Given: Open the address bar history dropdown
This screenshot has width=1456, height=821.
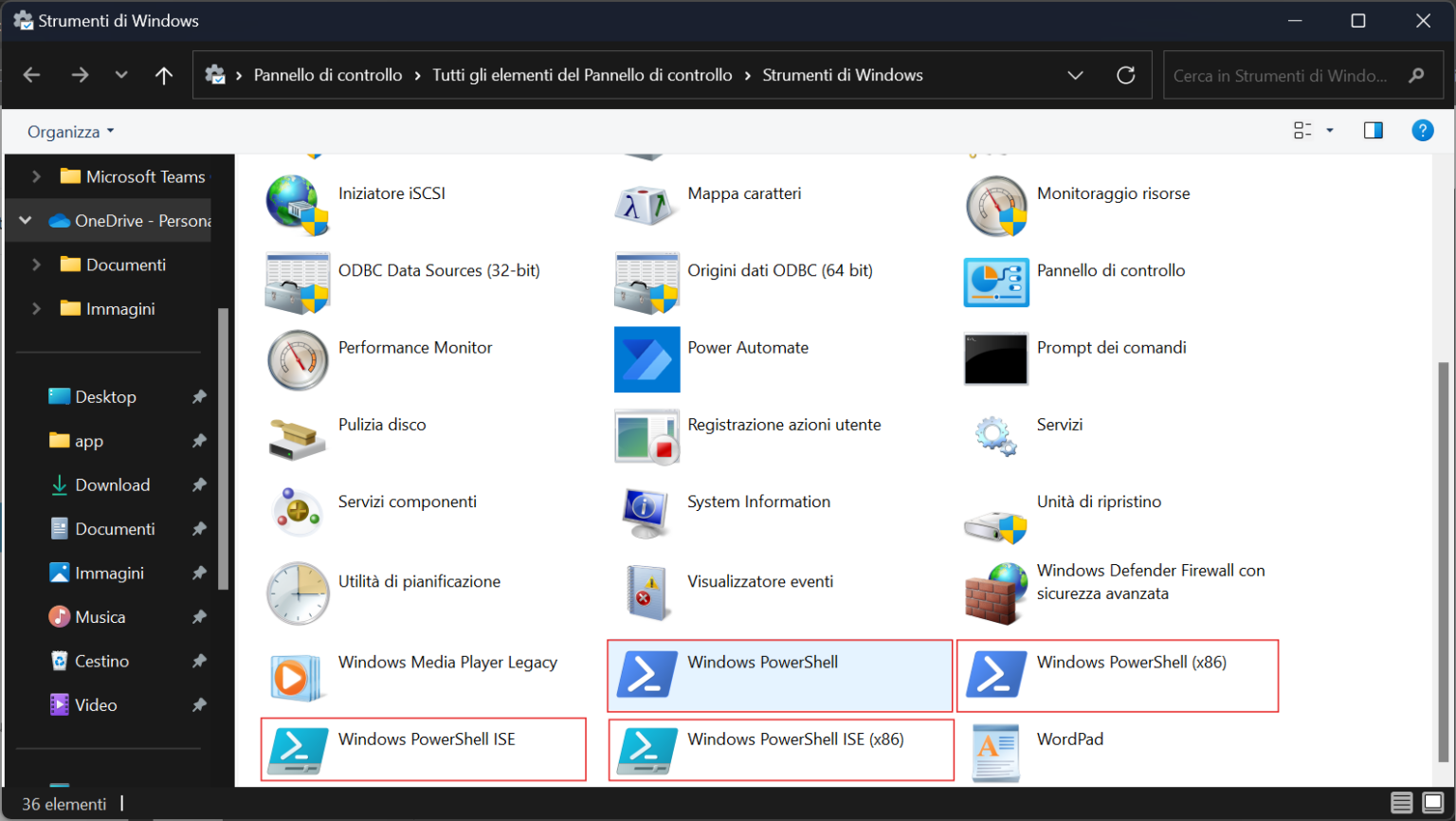Looking at the screenshot, I should coord(1075,75).
